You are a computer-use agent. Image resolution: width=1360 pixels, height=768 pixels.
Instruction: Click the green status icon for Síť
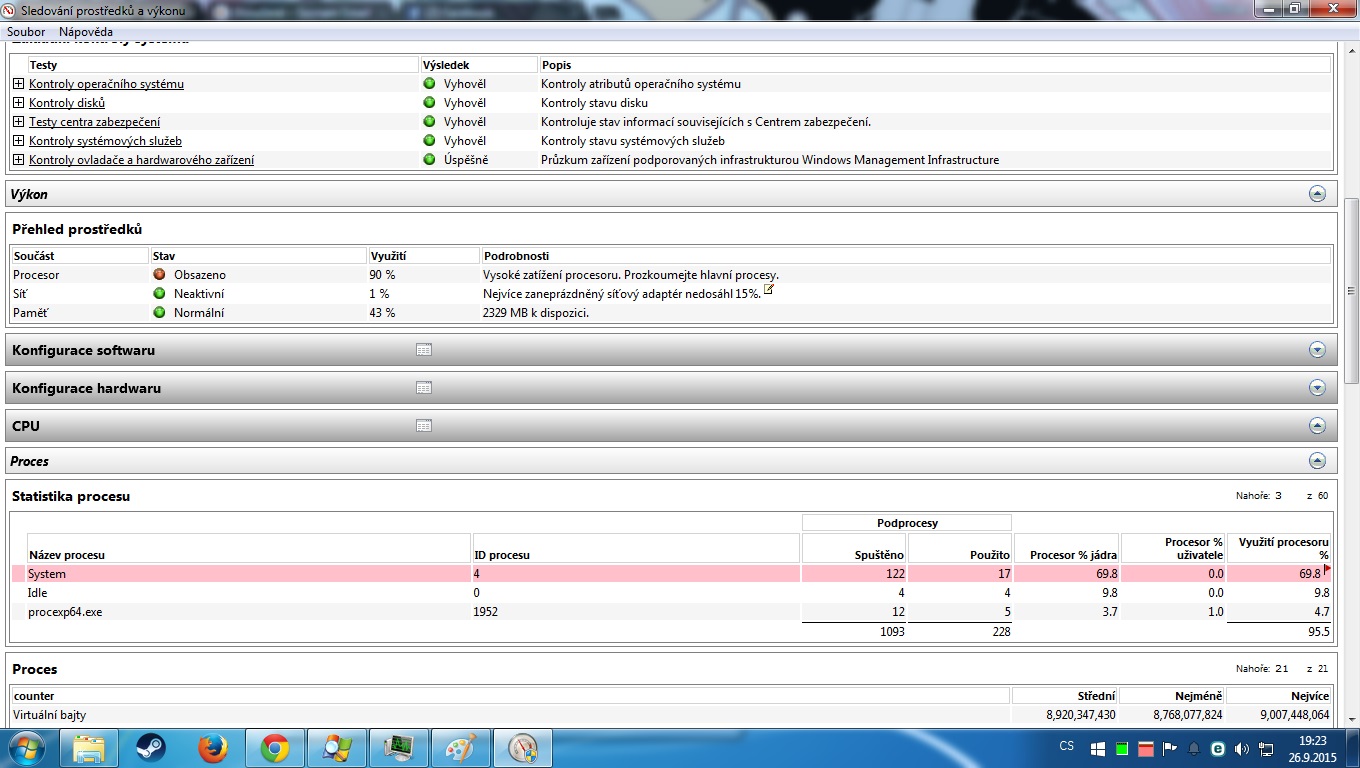point(159,293)
